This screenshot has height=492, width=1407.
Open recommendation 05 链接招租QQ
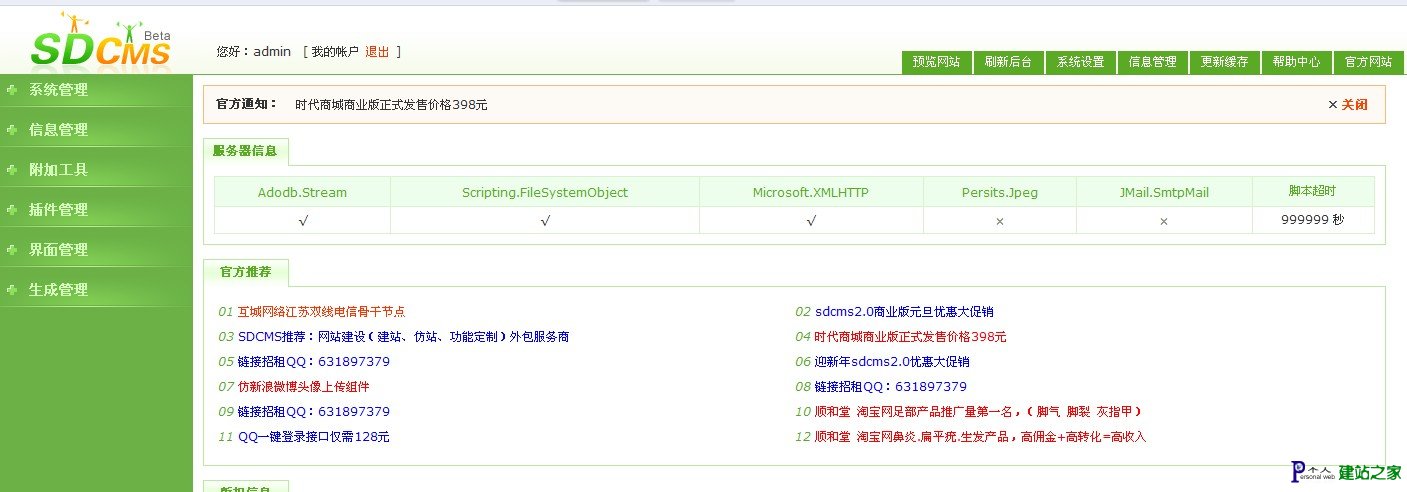click(314, 362)
